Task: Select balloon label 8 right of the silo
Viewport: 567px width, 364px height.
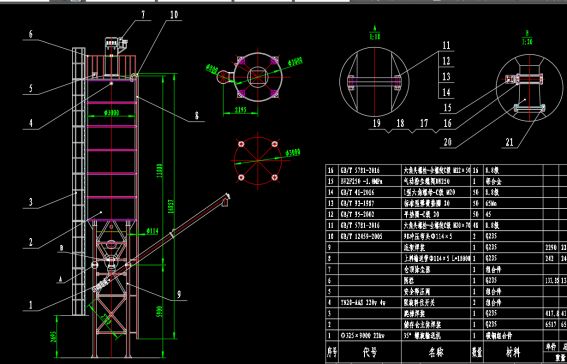Action: coord(196,116)
